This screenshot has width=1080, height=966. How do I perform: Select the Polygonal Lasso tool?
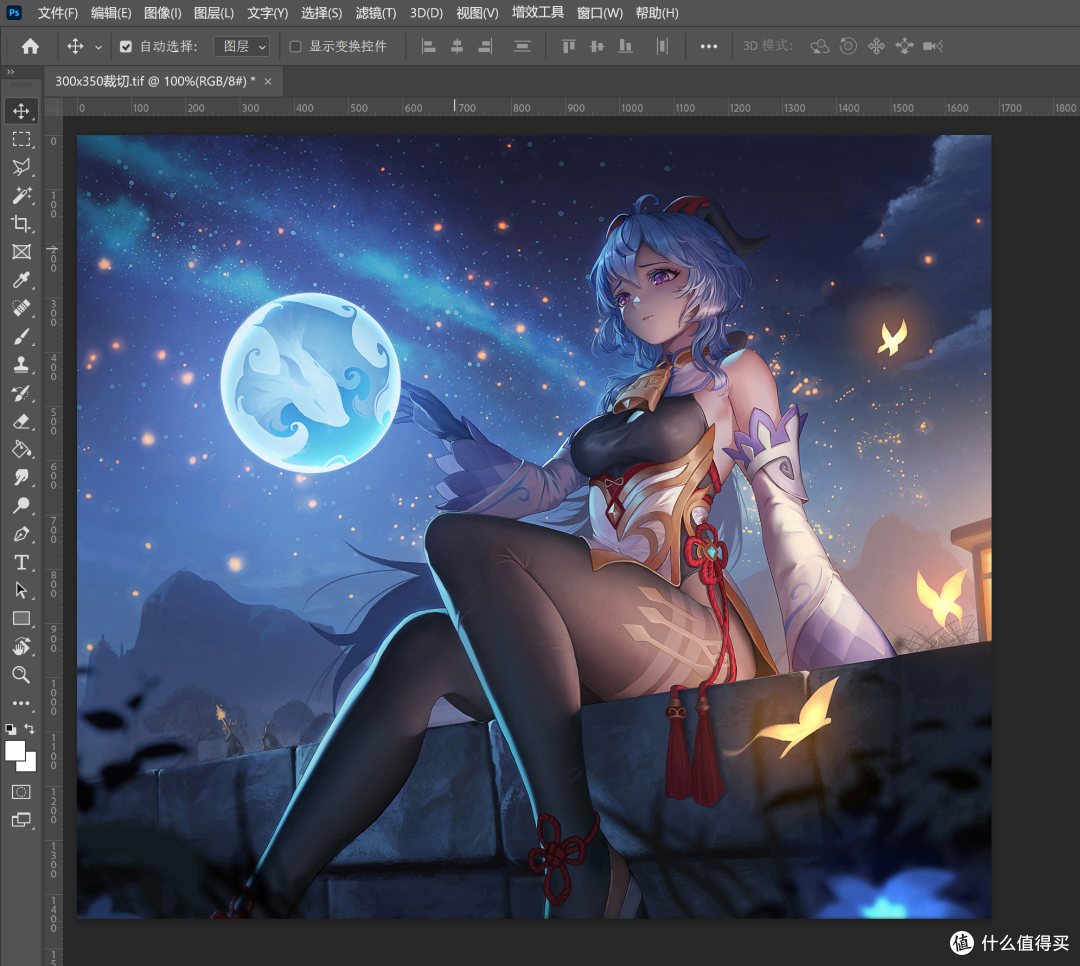[21, 167]
